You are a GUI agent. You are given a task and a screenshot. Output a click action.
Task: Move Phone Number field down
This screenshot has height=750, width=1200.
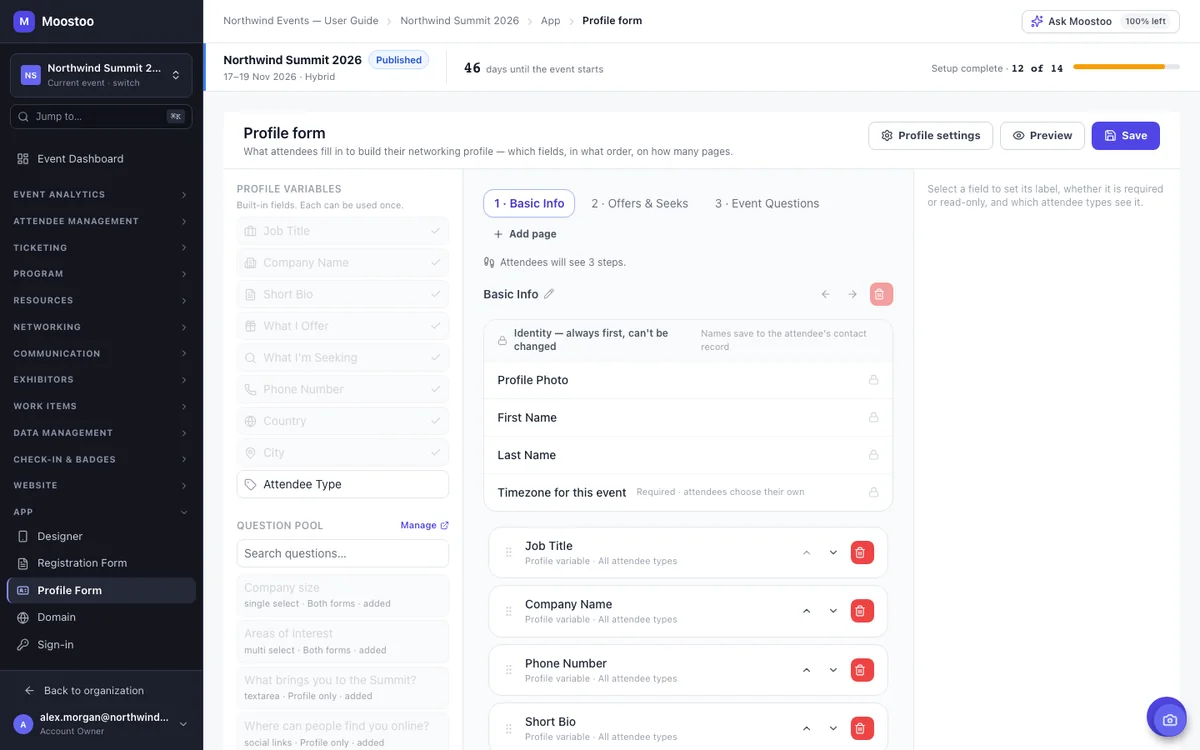click(833, 670)
